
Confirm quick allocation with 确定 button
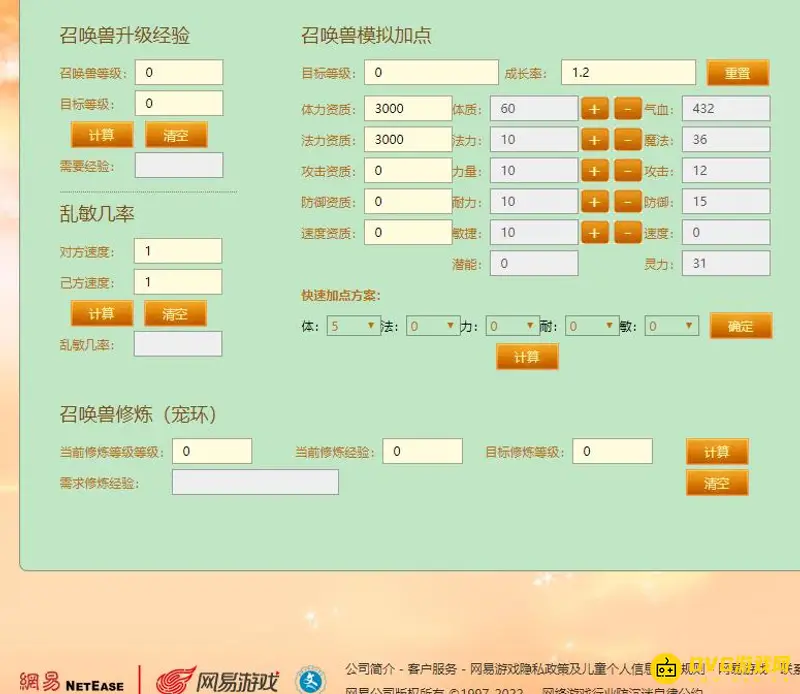coord(741,326)
